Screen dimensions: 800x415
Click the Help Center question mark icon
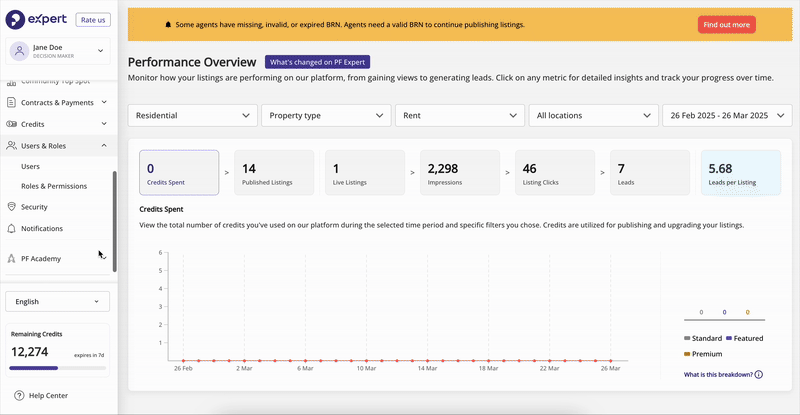tap(19, 395)
